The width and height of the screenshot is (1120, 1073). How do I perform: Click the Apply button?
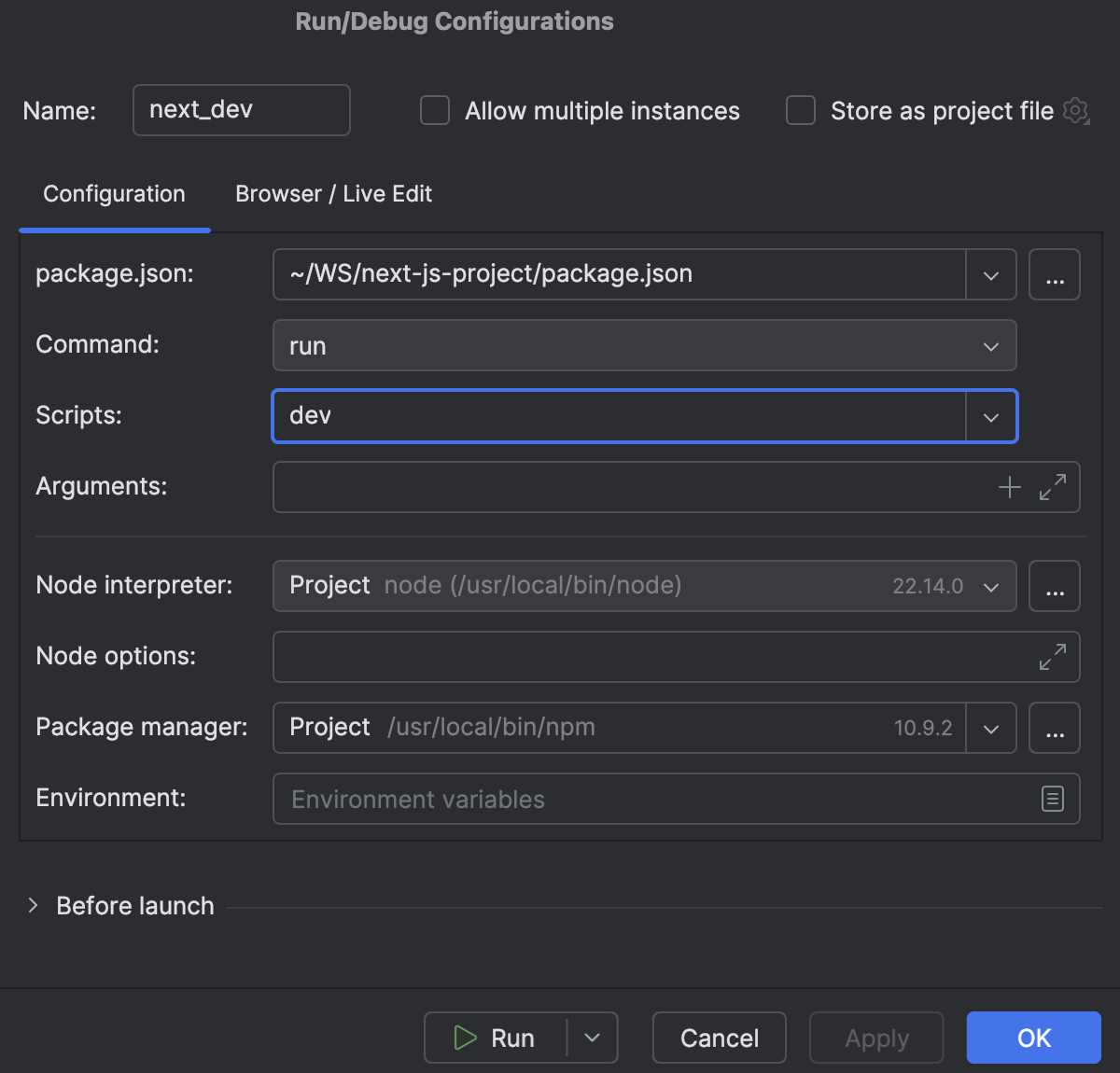[x=875, y=1038]
